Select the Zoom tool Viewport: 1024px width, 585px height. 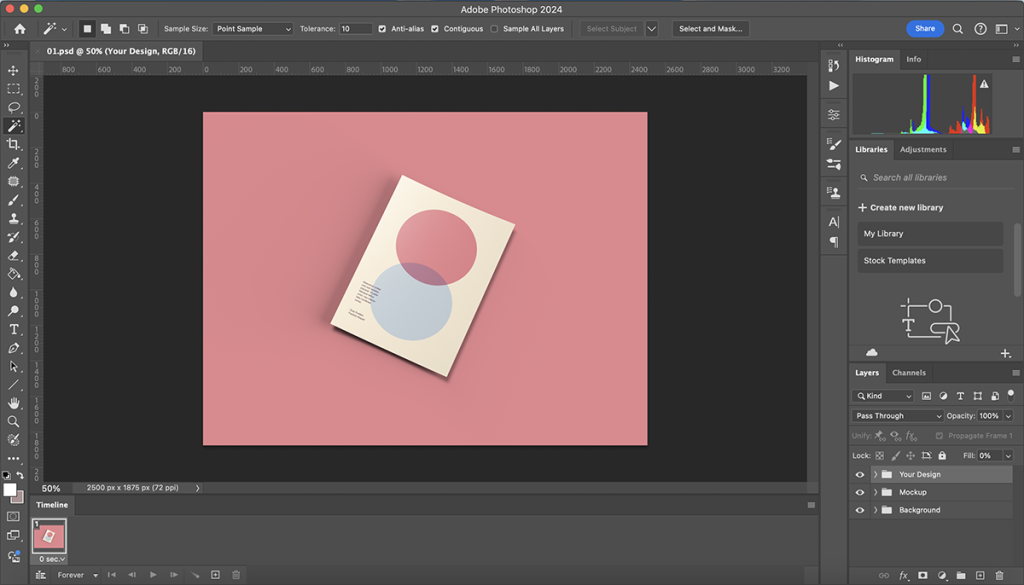(14, 421)
